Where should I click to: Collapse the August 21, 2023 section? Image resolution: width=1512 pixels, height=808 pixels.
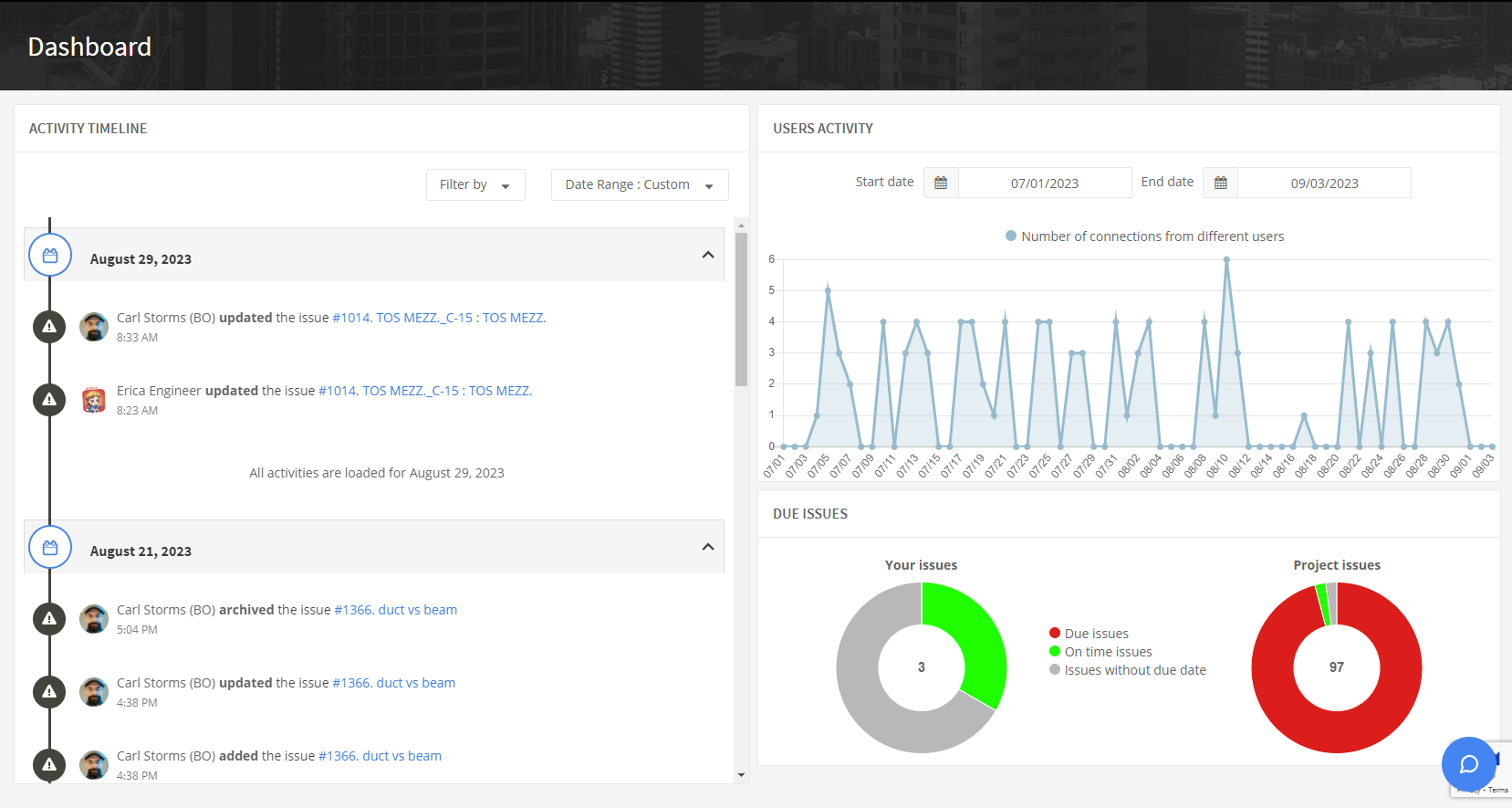(707, 547)
